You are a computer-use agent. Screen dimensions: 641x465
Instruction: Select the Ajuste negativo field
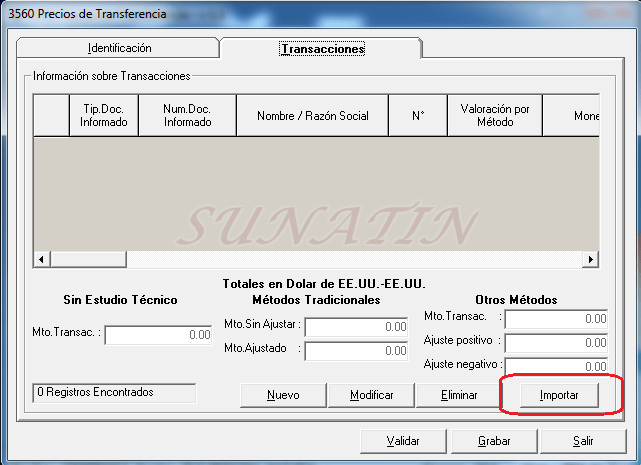coord(556,366)
